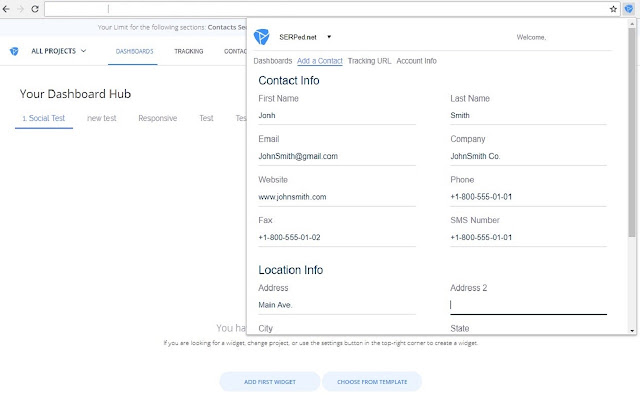Open the Test dashboard tab

point(207,118)
